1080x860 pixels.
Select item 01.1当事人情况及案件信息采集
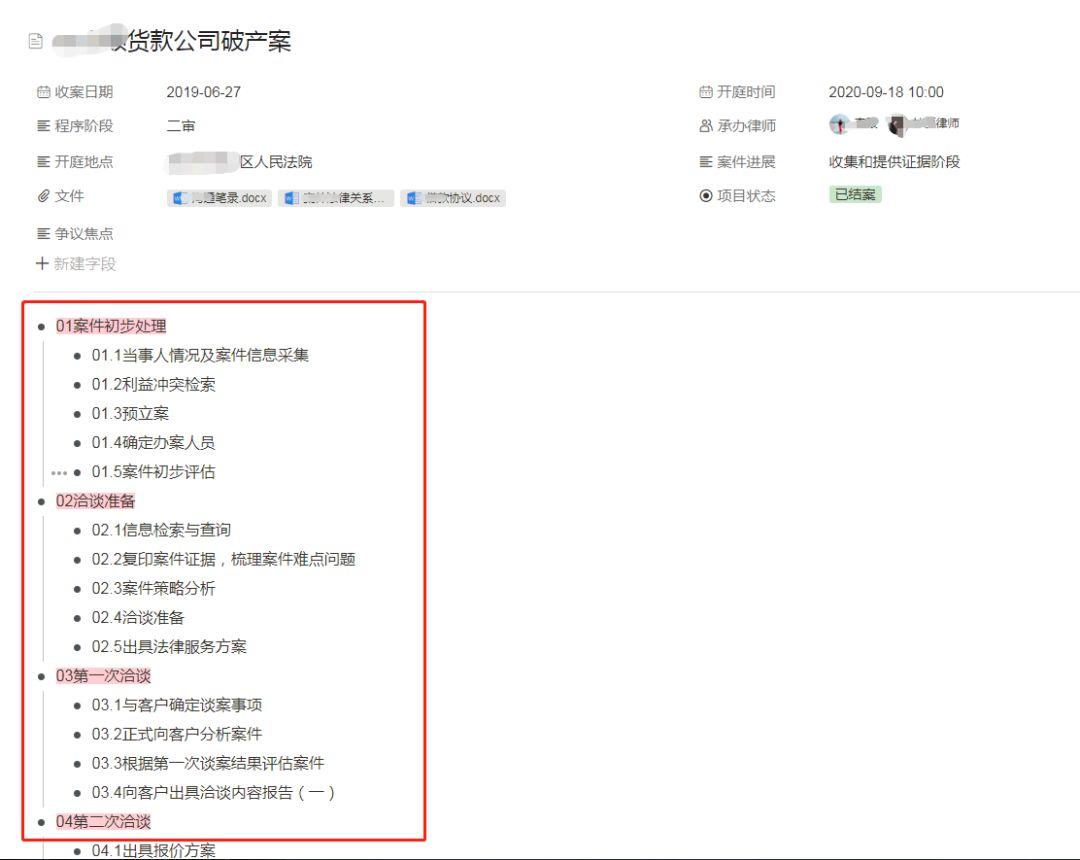pyautogui.click(x=200, y=355)
